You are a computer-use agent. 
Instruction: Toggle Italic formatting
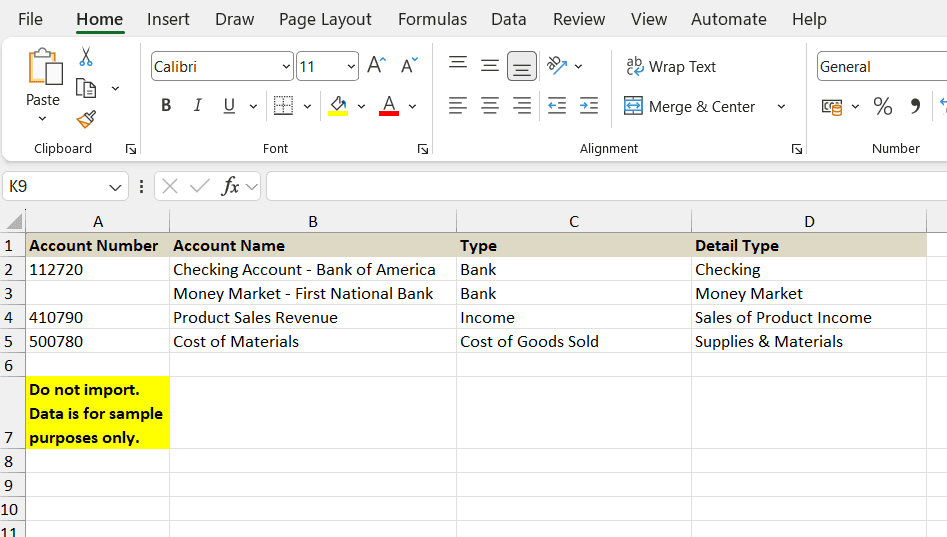pos(197,106)
